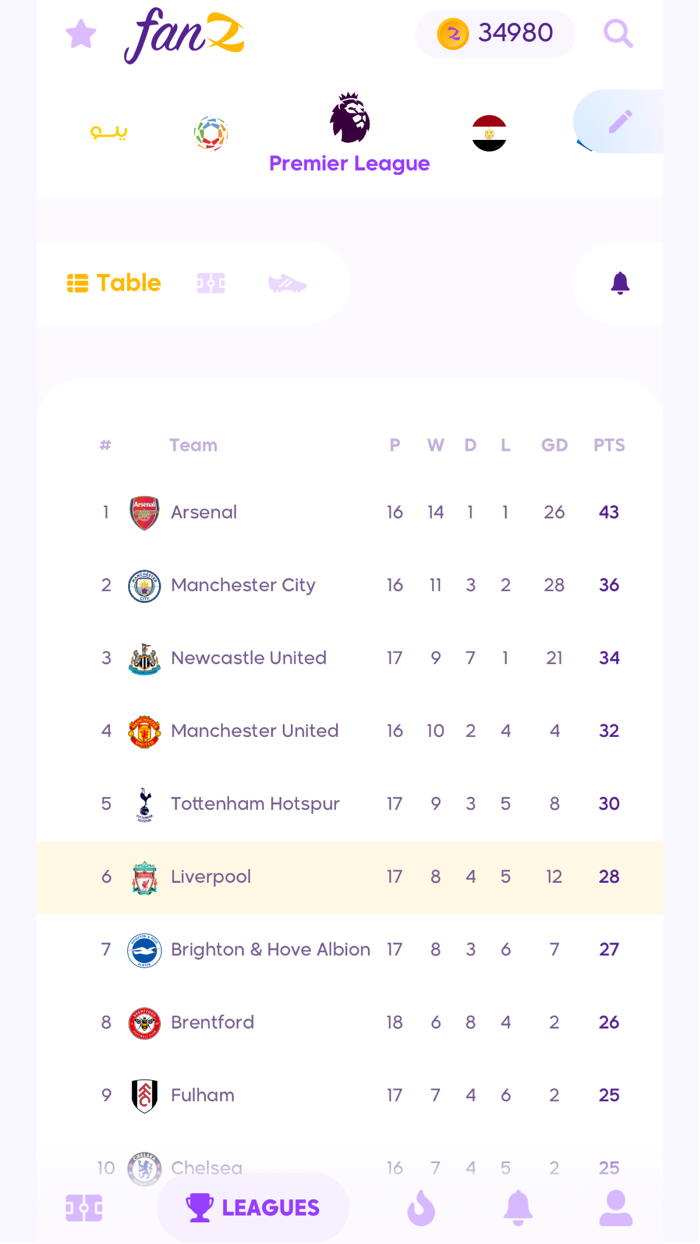Open the LEAGUES section
The width and height of the screenshot is (700, 1244).
coord(252,1208)
